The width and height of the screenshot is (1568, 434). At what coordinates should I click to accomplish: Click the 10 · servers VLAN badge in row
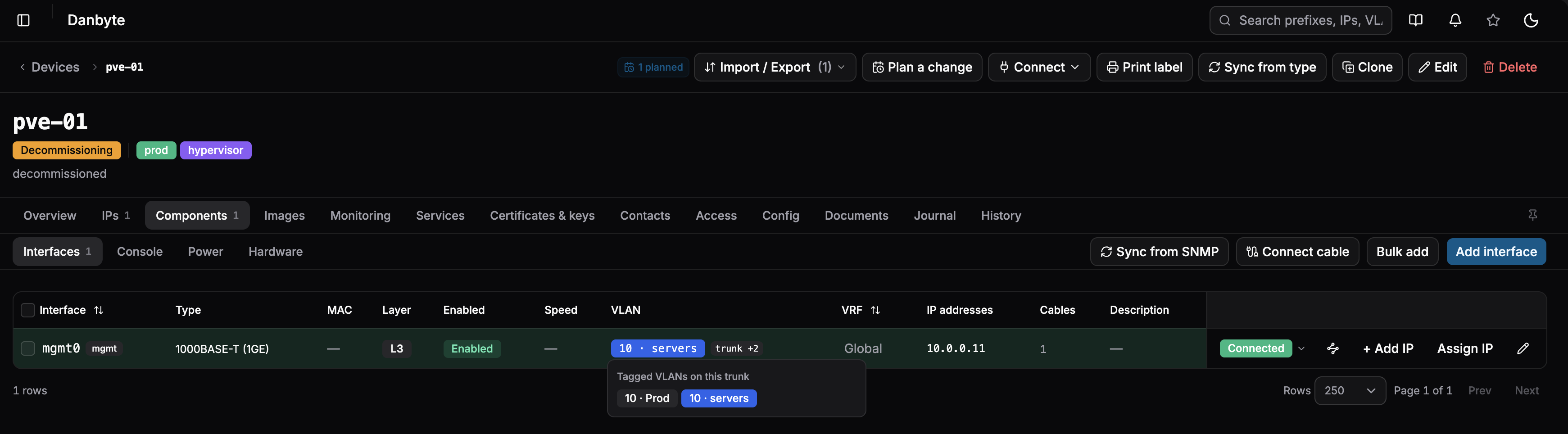[657, 348]
